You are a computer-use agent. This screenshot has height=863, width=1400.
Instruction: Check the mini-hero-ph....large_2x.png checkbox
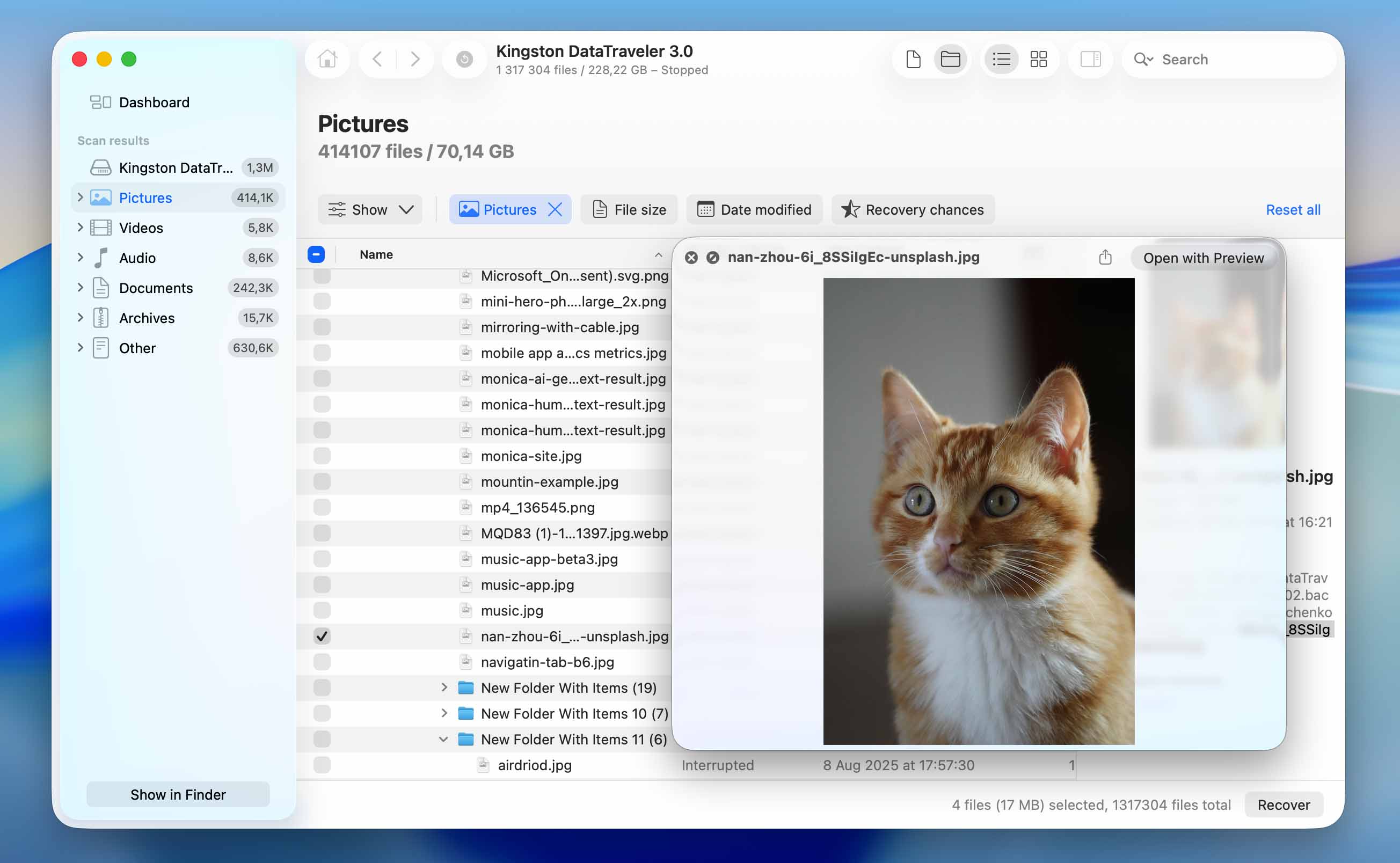click(x=322, y=302)
